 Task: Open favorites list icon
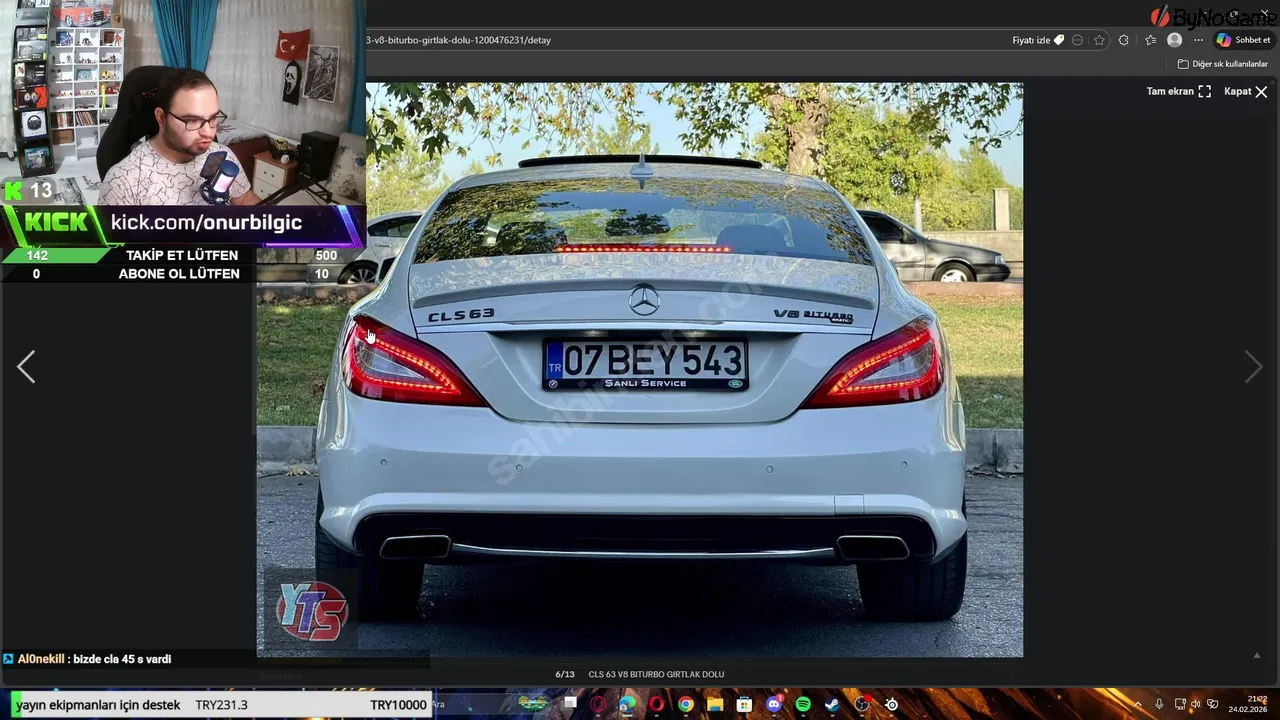click(1150, 40)
